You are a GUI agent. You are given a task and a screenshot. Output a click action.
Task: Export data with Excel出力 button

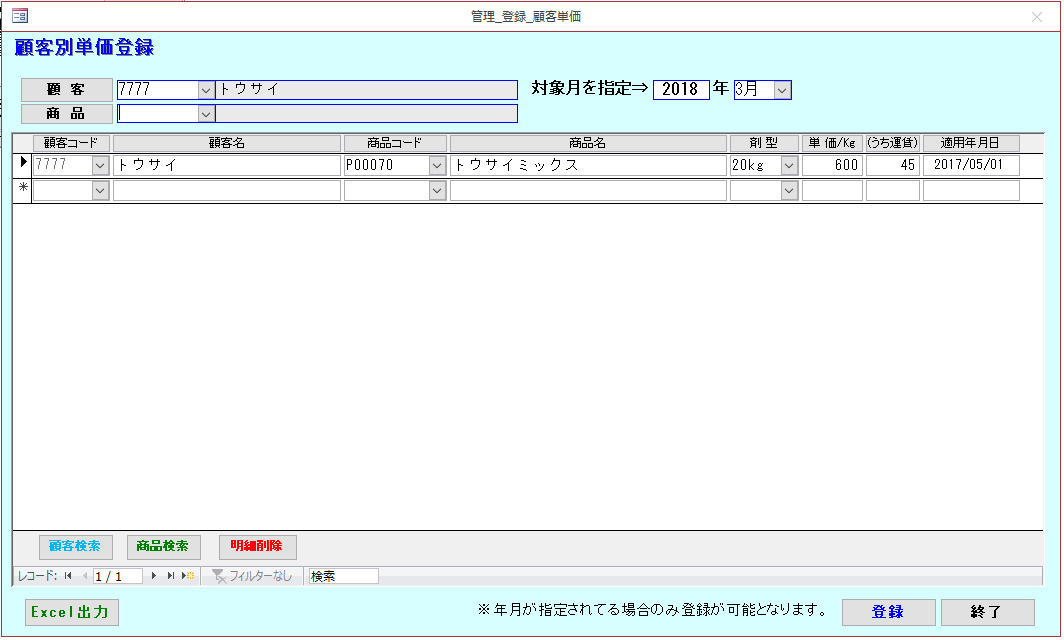click(72, 612)
